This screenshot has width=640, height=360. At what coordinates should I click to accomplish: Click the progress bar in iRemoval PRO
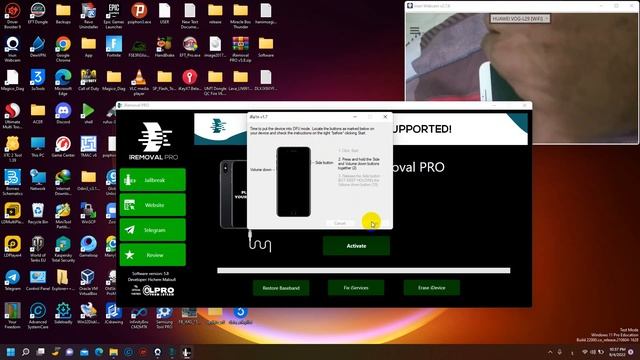[364, 270]
